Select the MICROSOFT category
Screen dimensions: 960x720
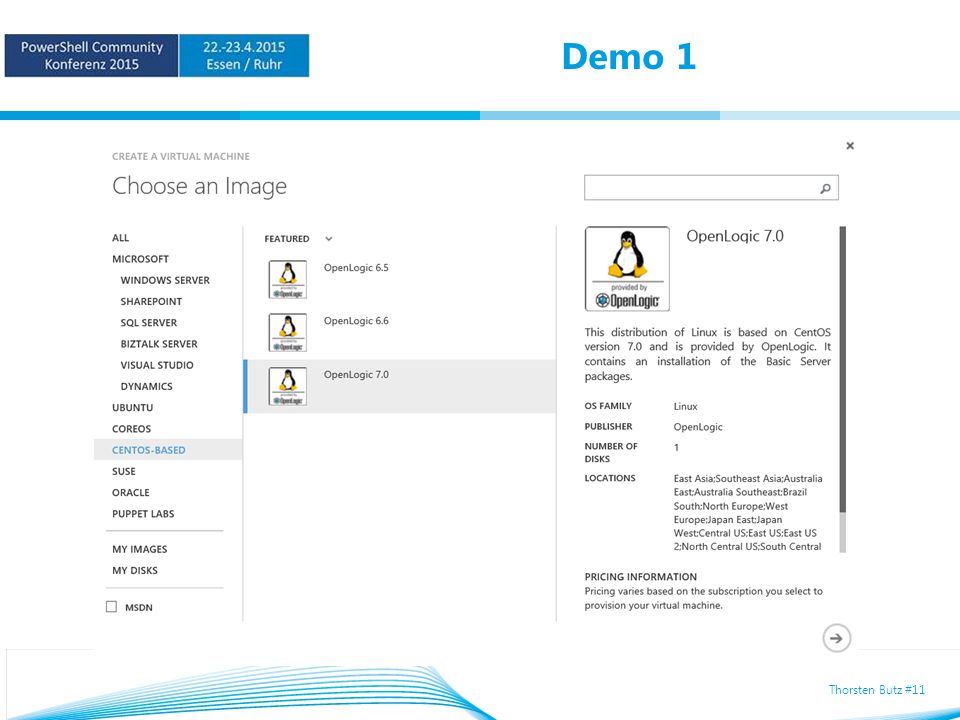tap(140, 259)
